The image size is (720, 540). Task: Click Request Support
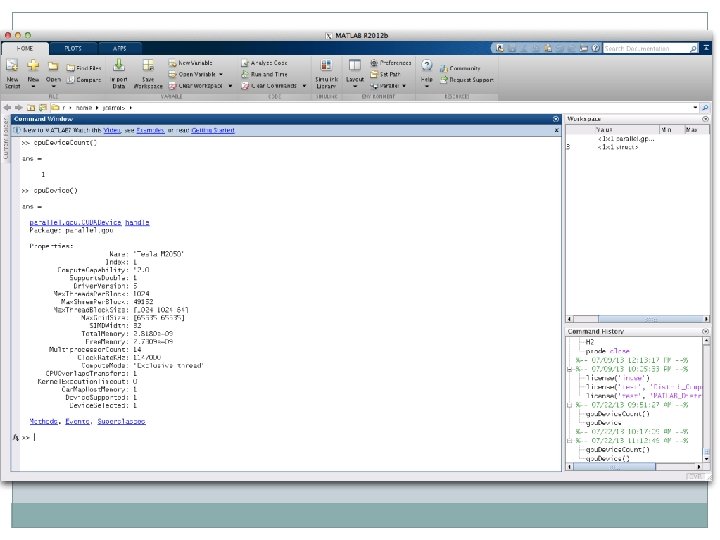point(467,80)
